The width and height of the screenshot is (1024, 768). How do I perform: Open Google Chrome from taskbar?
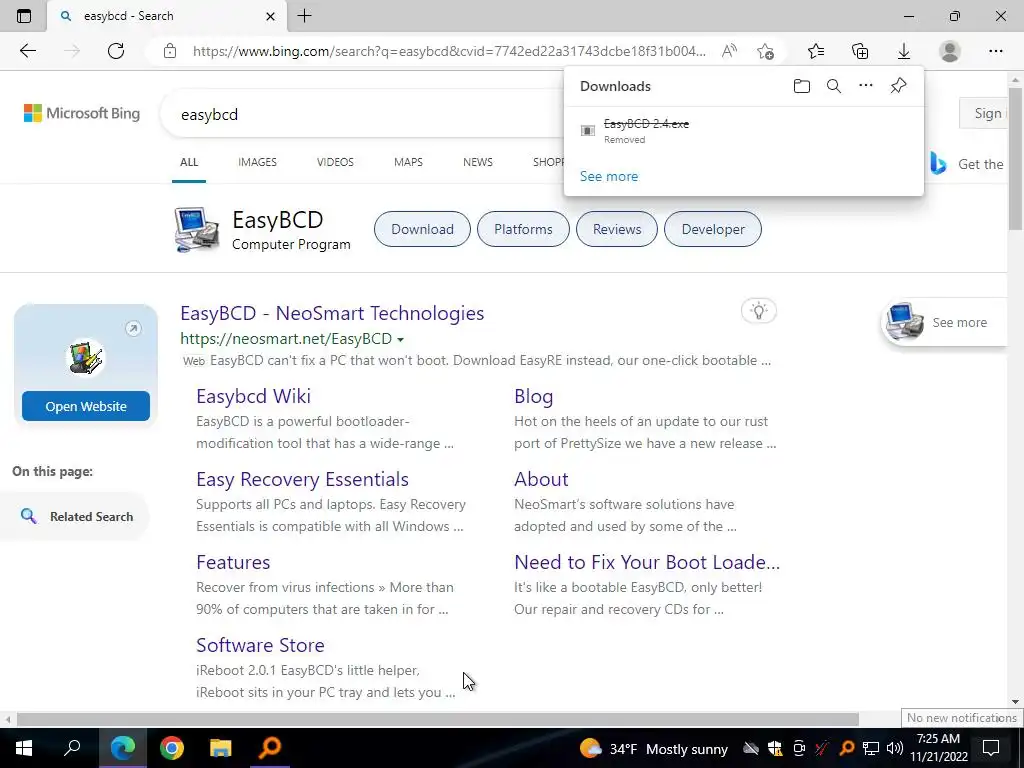point(172,748)
